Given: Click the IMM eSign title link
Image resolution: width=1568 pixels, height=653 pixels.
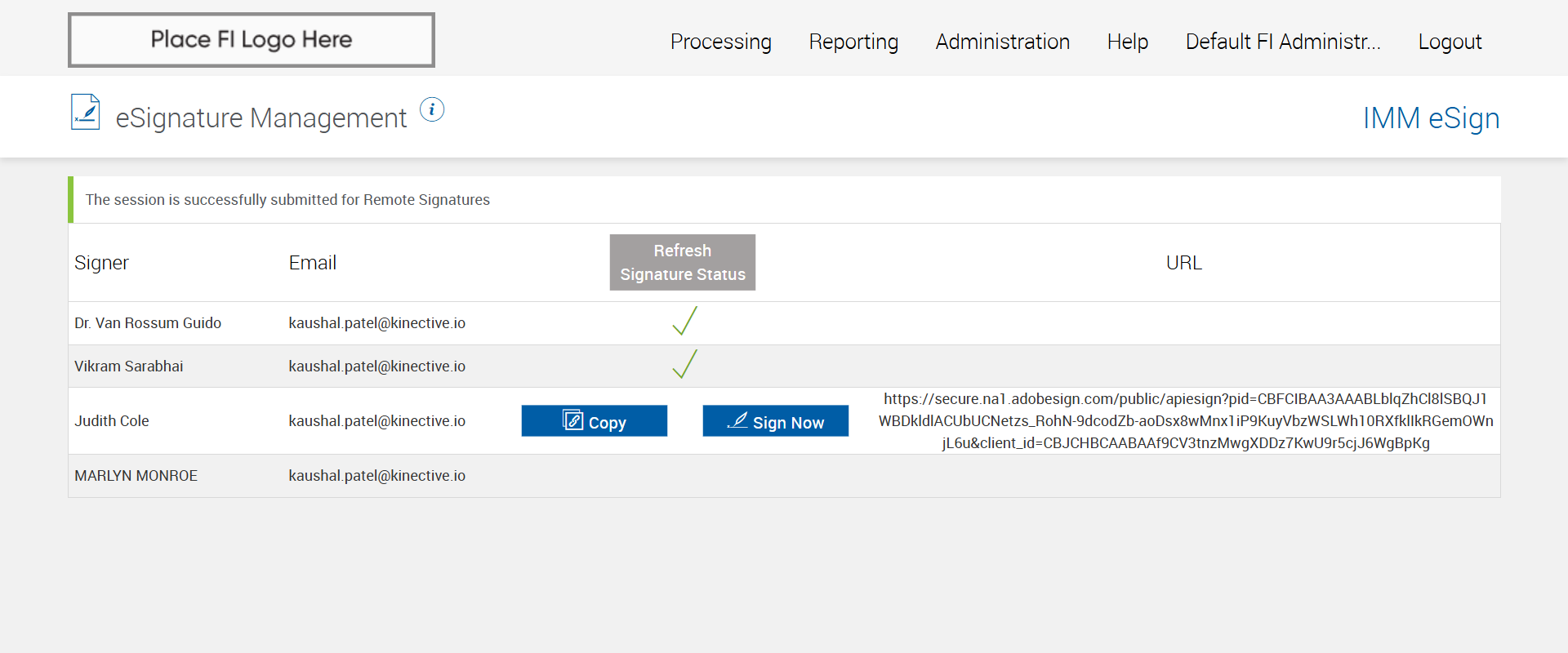Looking at the screenshot, I should pos(1431,118).
